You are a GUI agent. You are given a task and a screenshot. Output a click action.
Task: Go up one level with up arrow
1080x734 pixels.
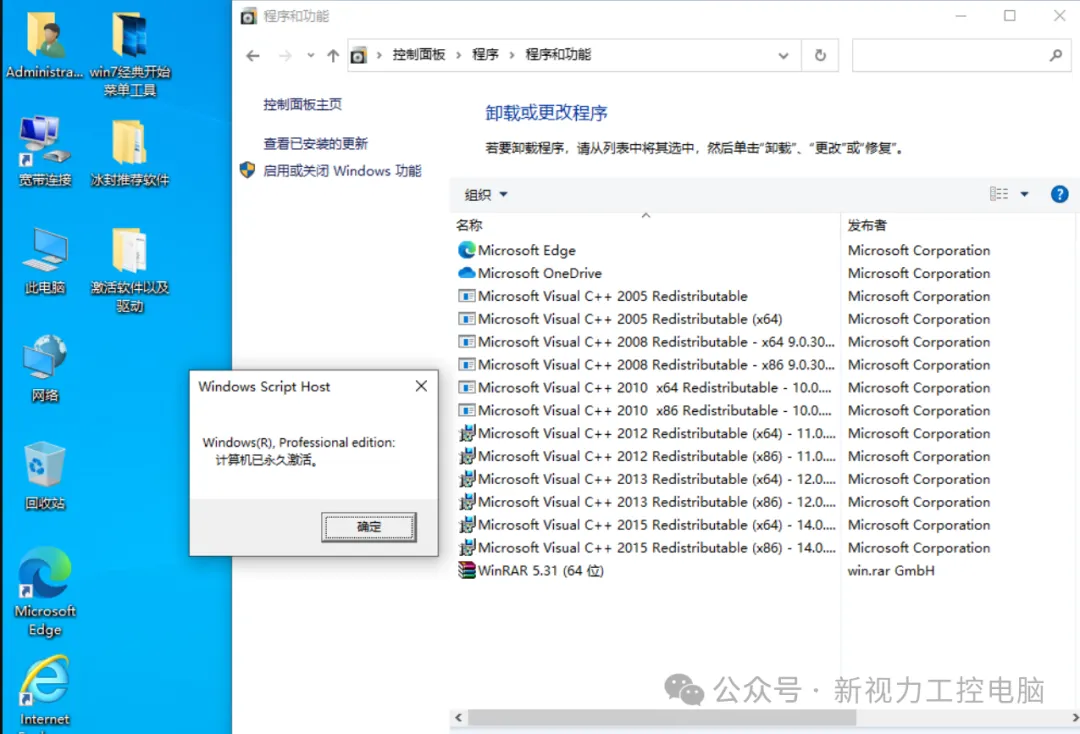click(333, 56)
